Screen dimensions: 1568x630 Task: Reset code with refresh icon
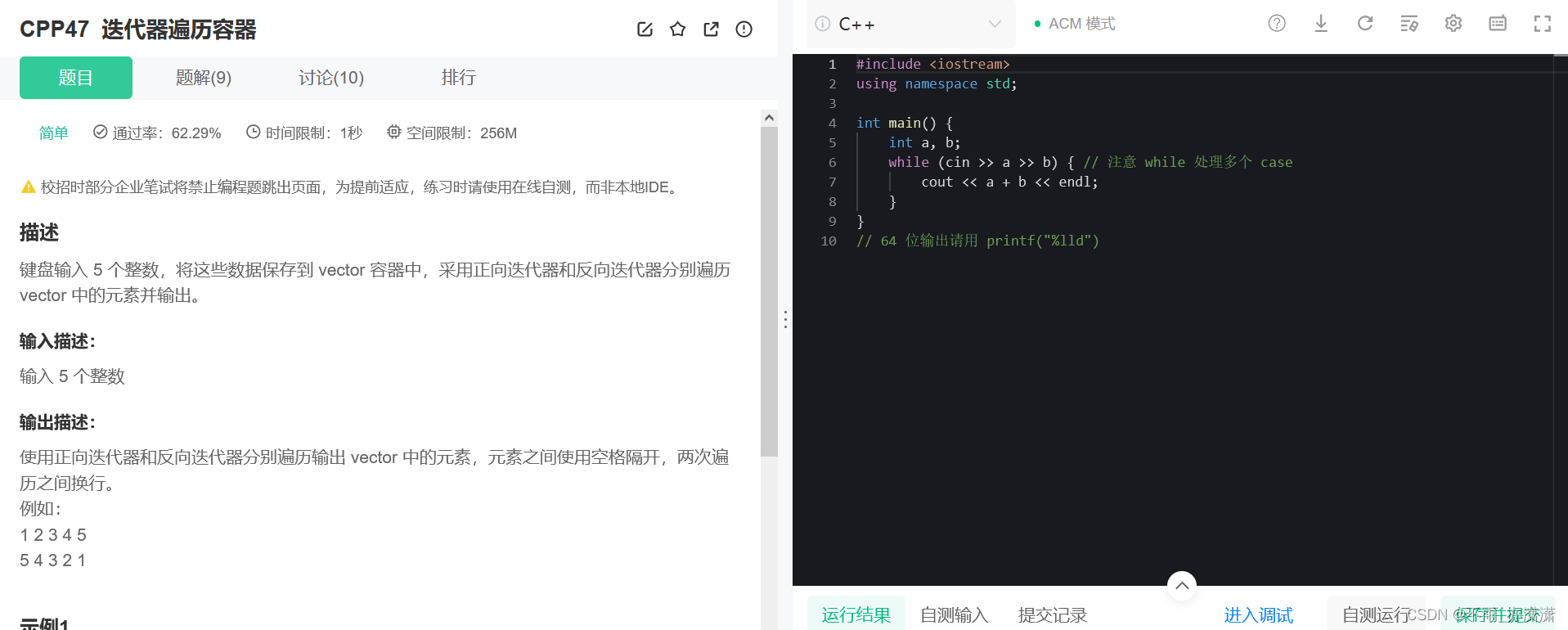click(x=1365, y=24)
